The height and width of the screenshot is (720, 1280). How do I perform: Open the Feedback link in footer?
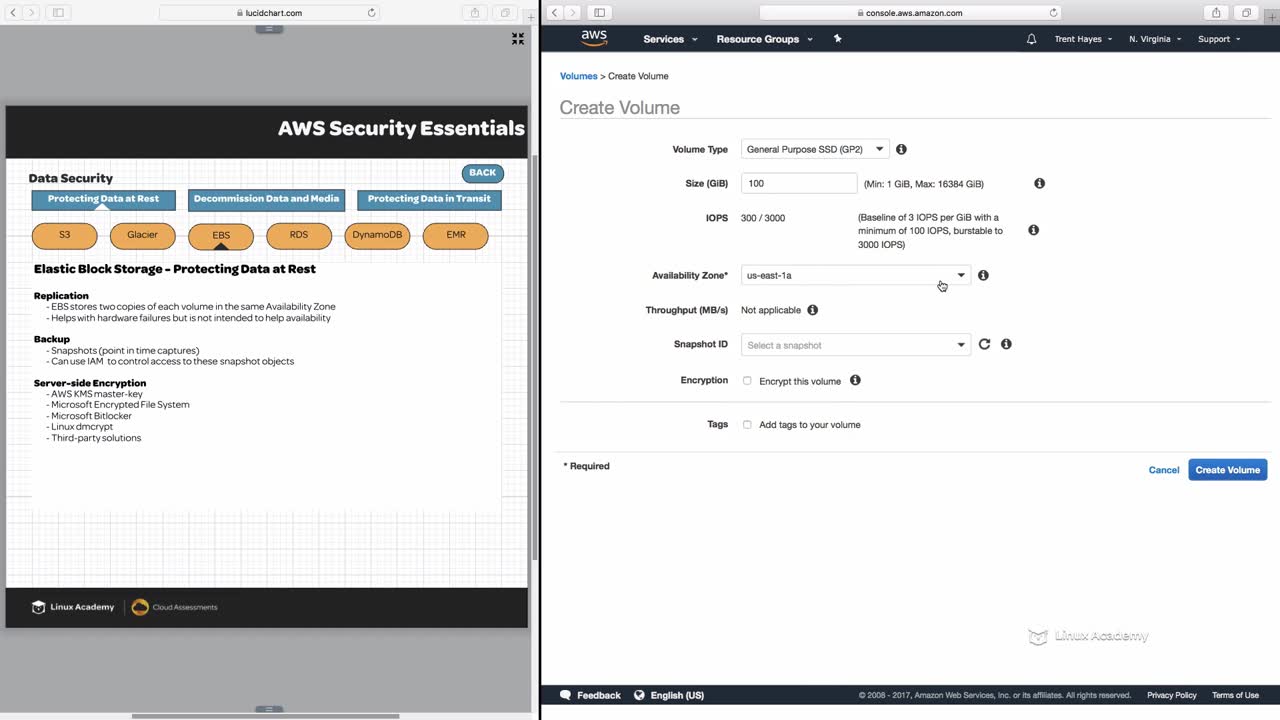[590, 695]
